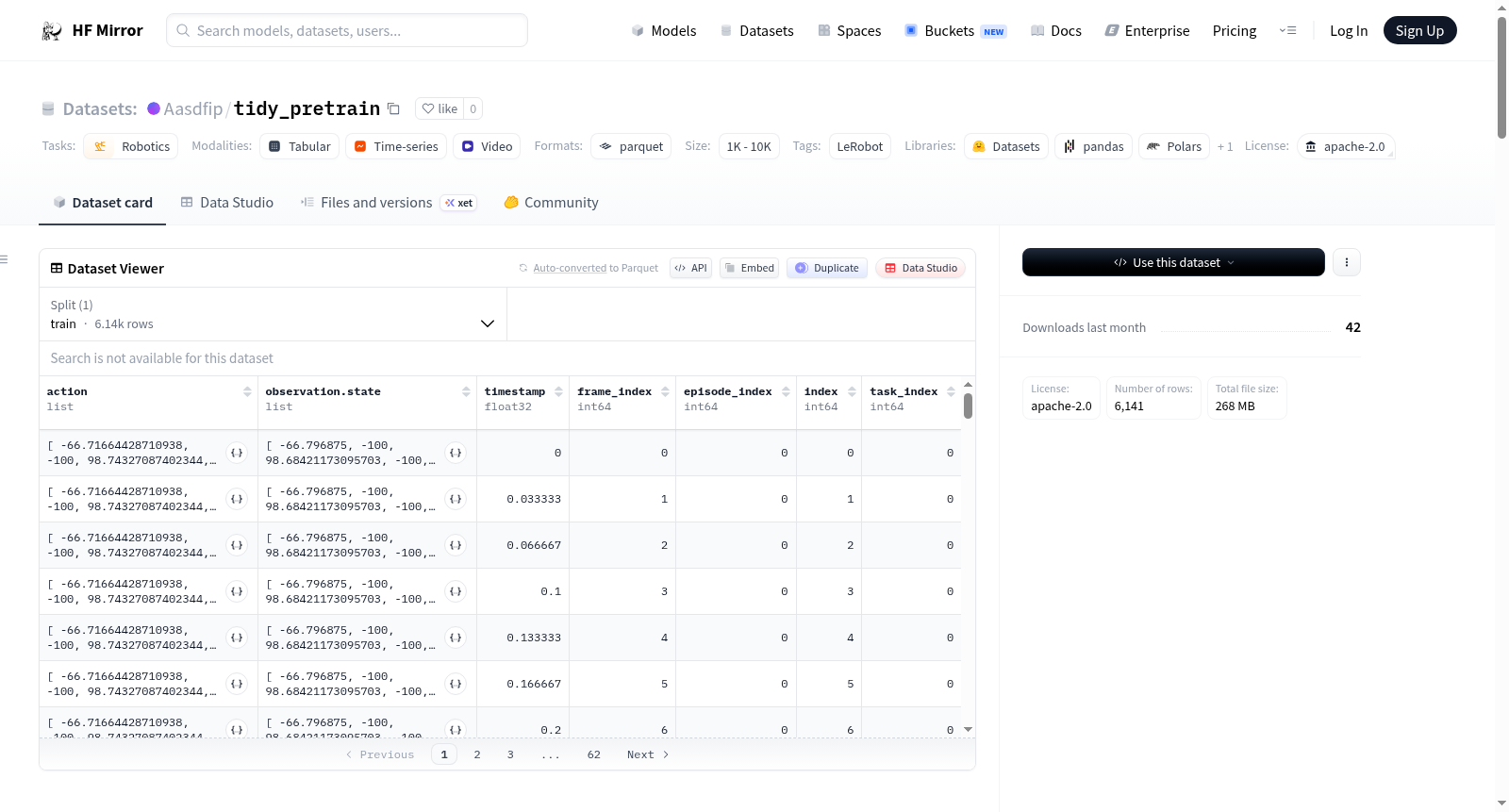The image size is (1509, 812).
Task: Expand the first action cell JSON viewer
Action: [x=237, y=453]
